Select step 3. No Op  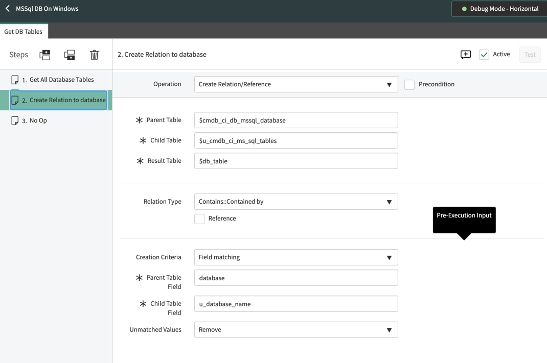56,121
